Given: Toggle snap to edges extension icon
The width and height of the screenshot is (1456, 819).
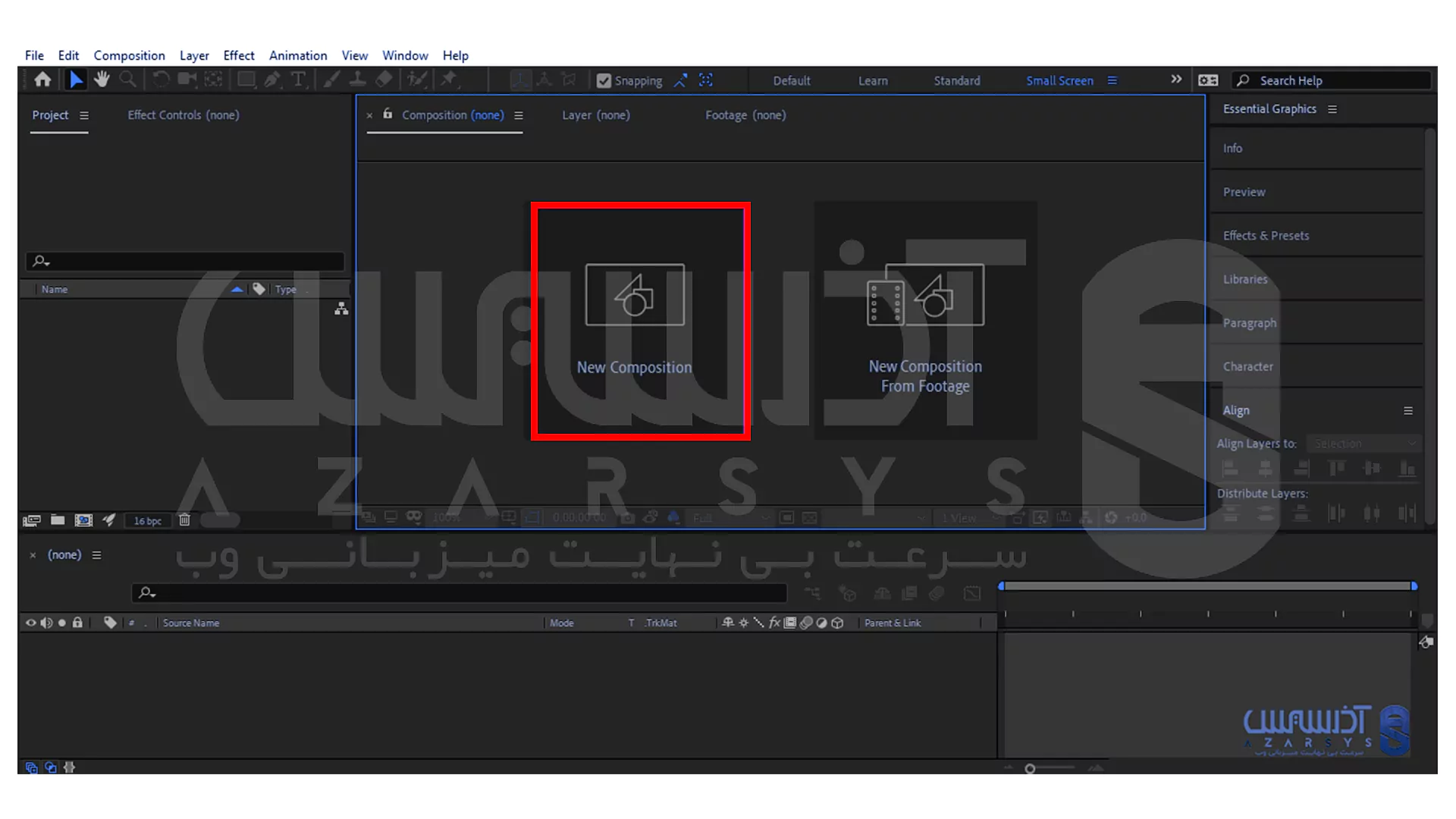Looking at the screenshot, I should [680, 80].
